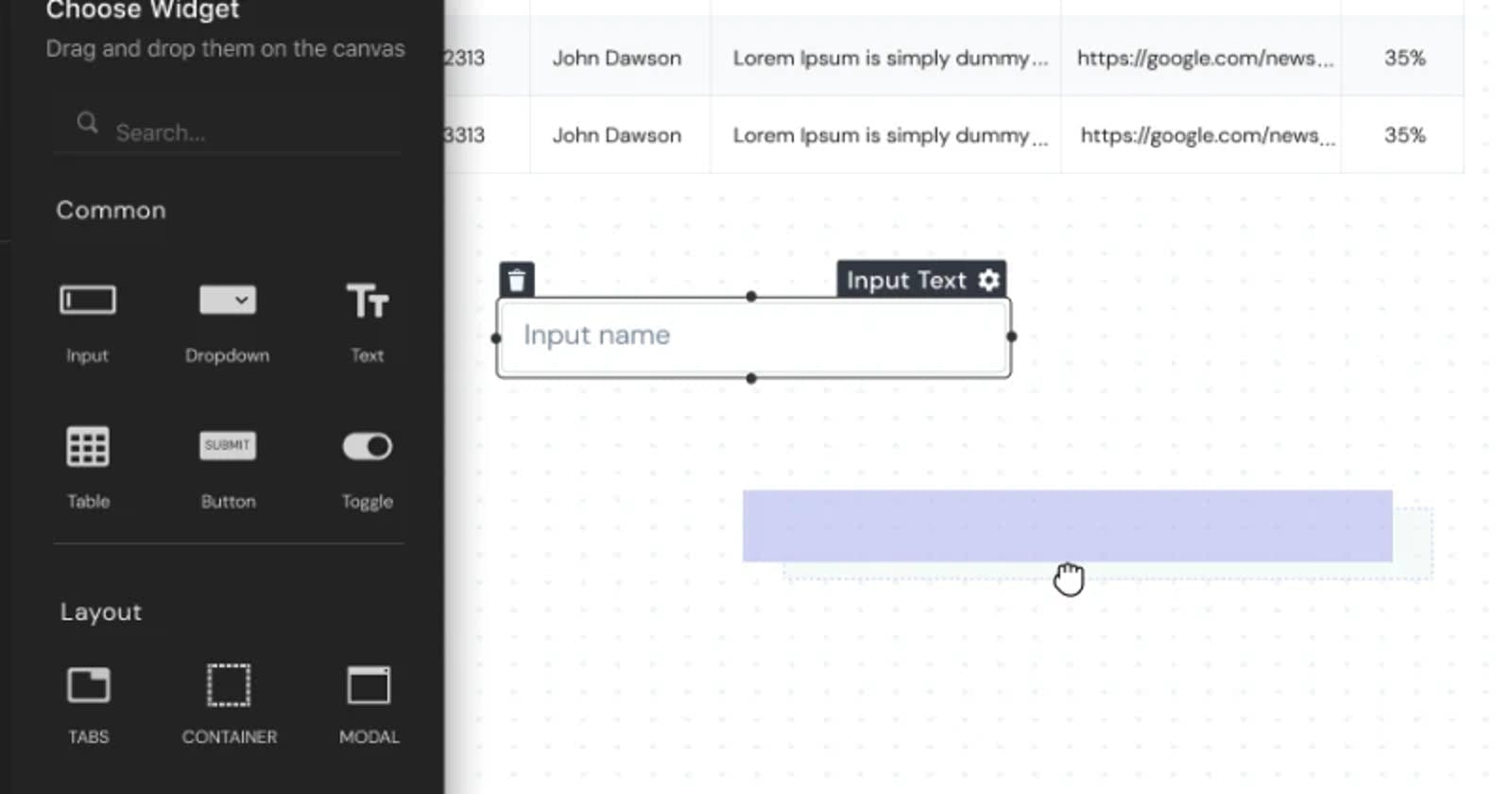The width and height of the screenshot is (1512, 794).
Task: Click the Input Text widget label
Action: point(905,281)
